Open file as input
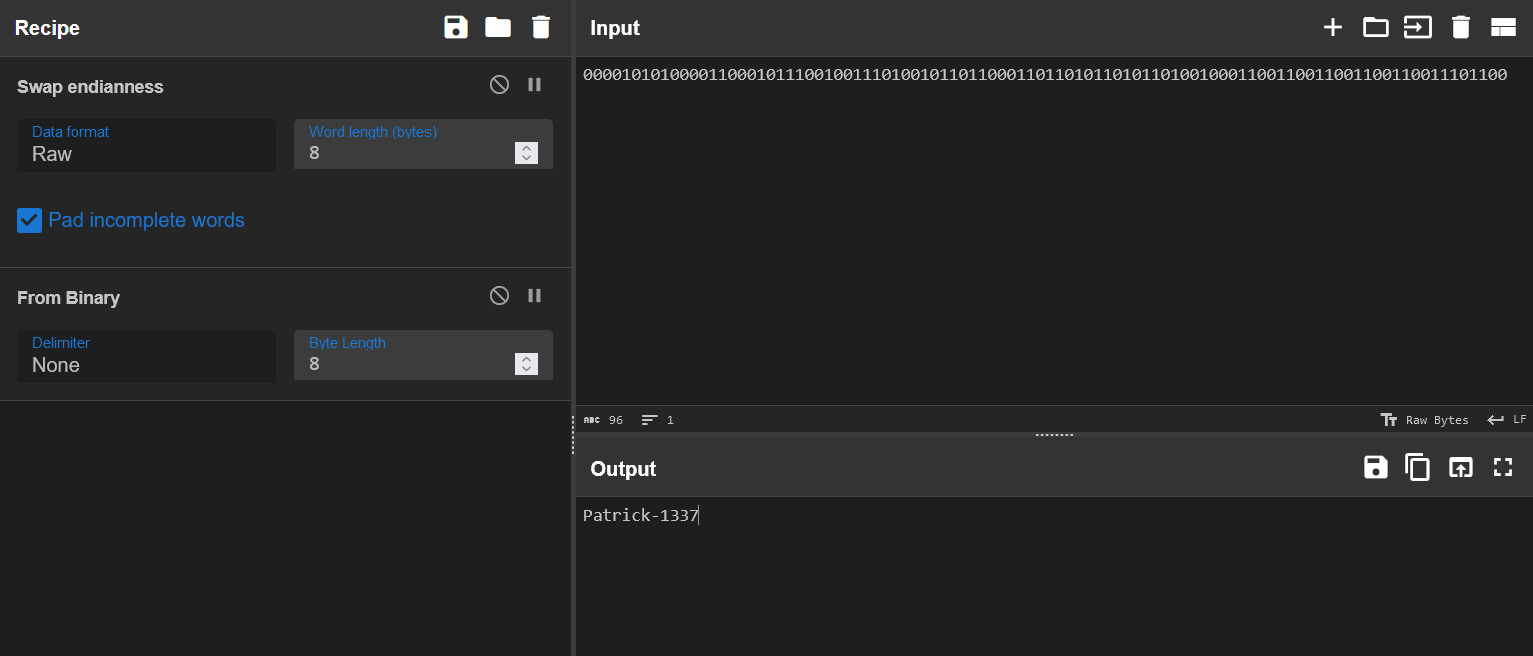This screenshot has width=1533, height=656. 1418,27
